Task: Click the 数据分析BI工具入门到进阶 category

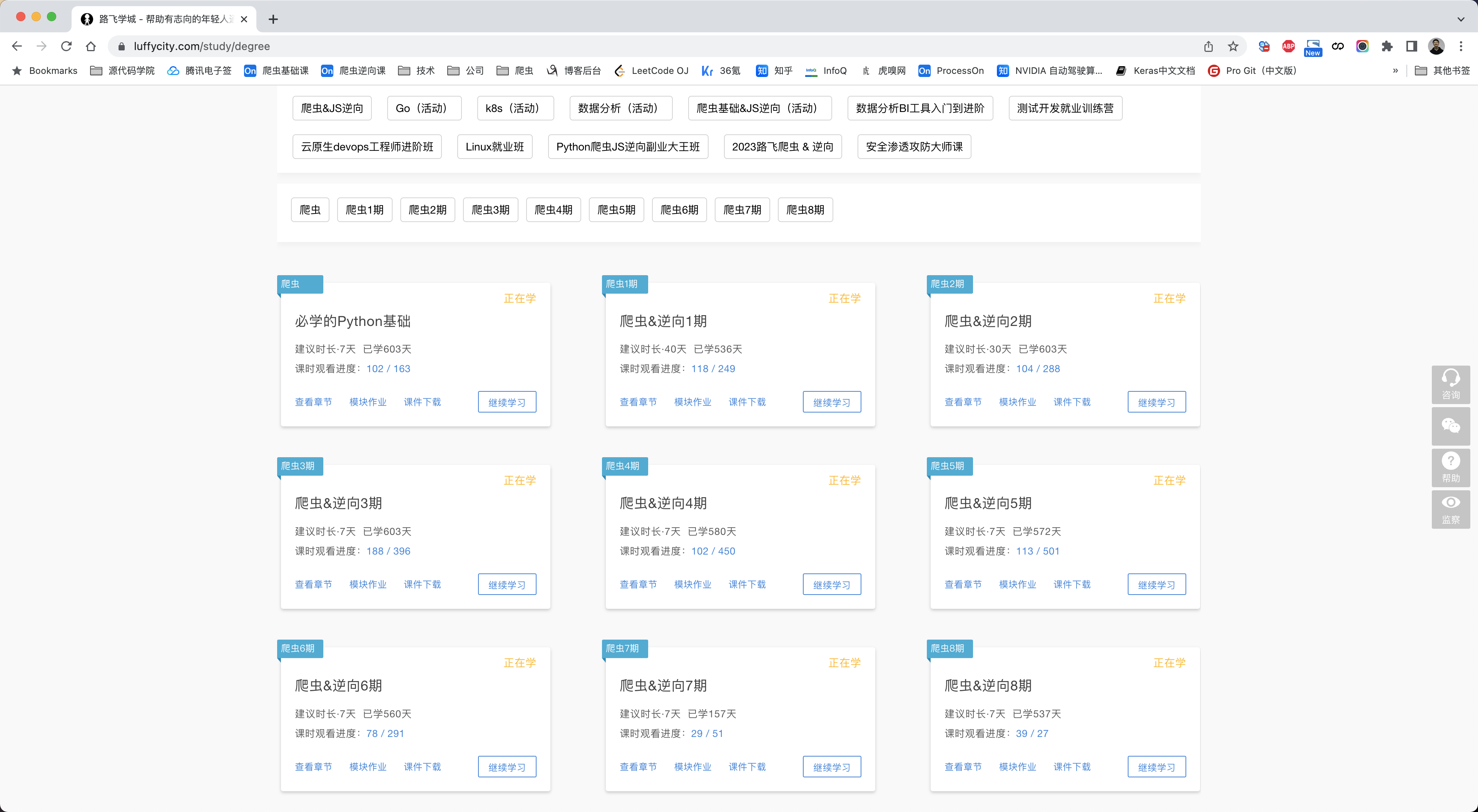Action: point(920,108)
